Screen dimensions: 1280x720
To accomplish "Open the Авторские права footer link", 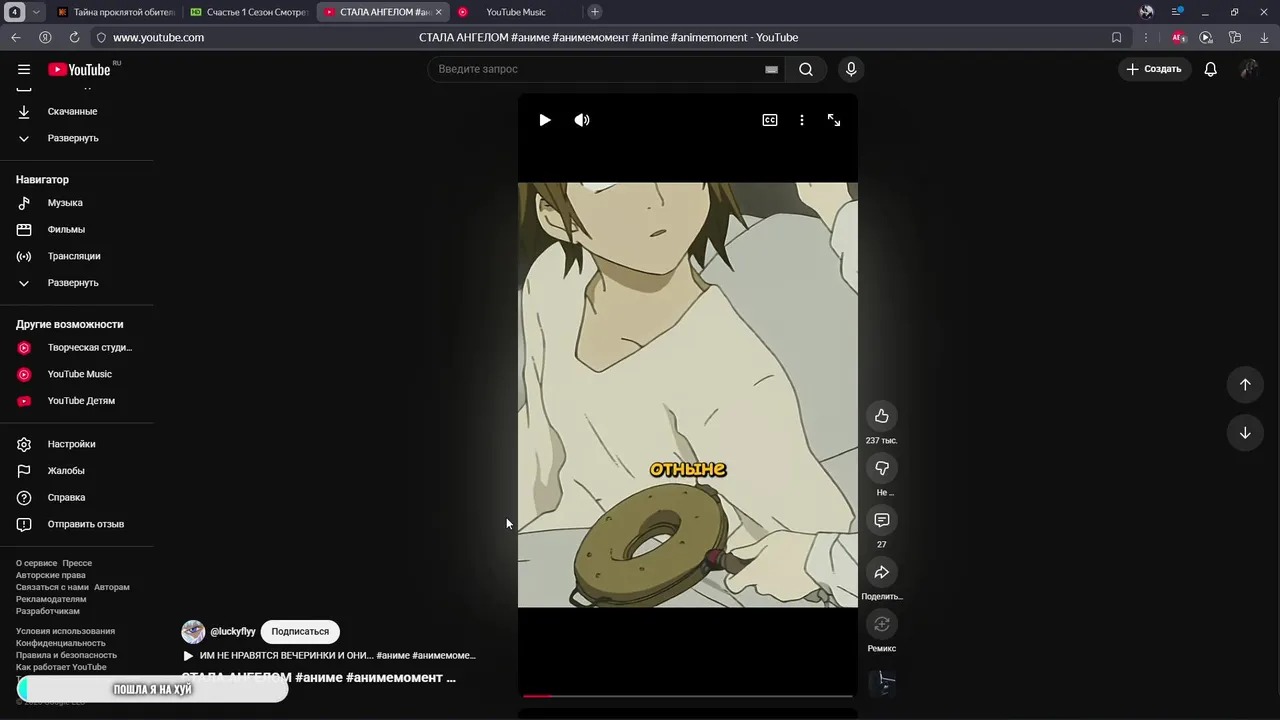I will [51, 575].
